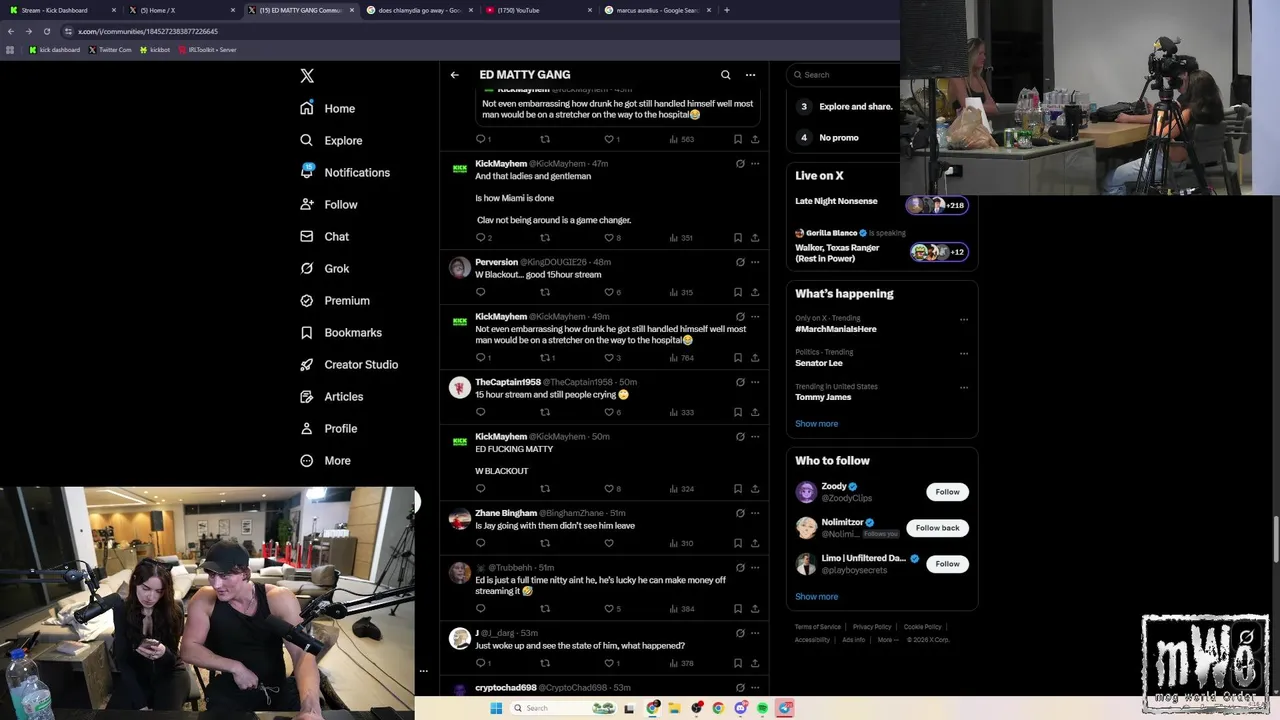Open Discord from the taskbar
The image size is (1280, 720).
click(x=741, y=708)
